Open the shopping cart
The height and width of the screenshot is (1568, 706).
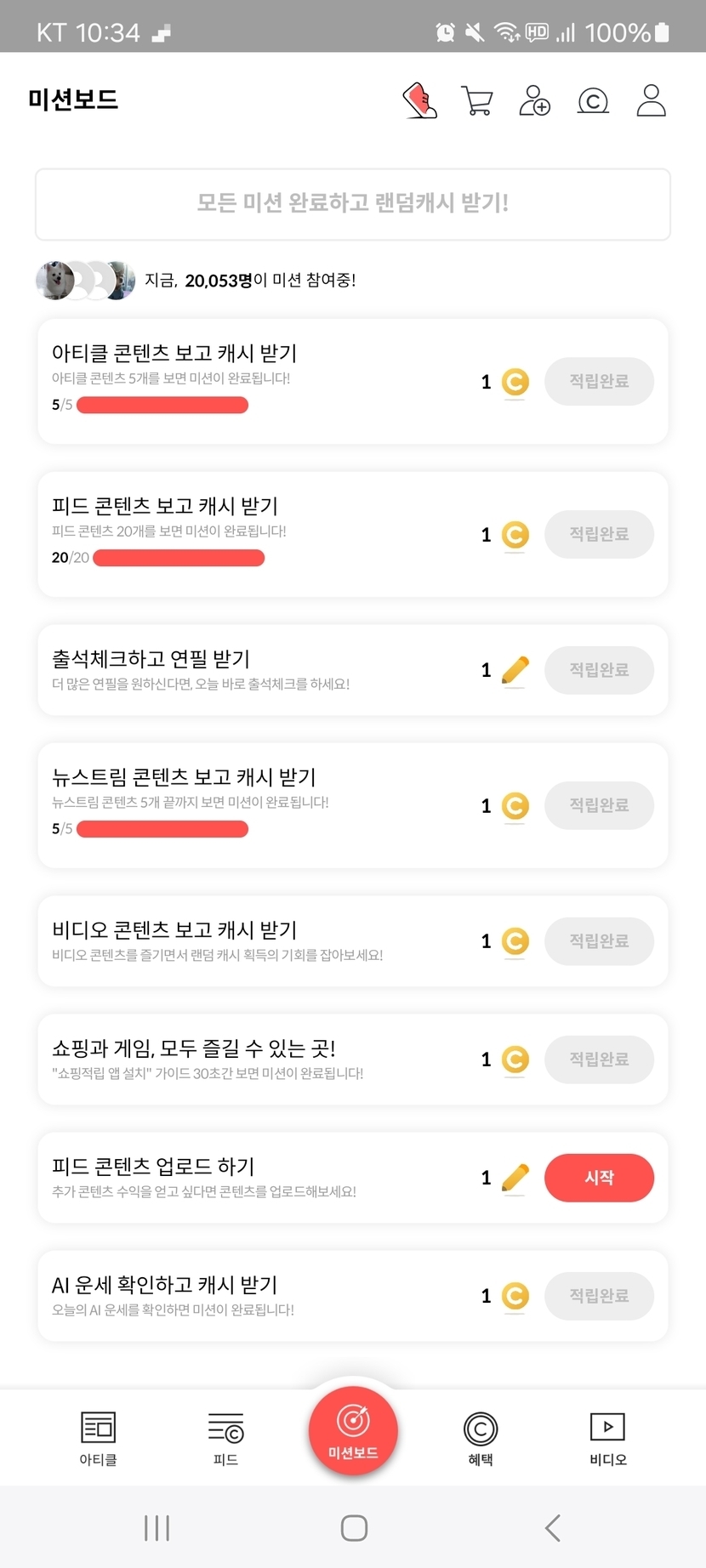[x=477, y=100]
